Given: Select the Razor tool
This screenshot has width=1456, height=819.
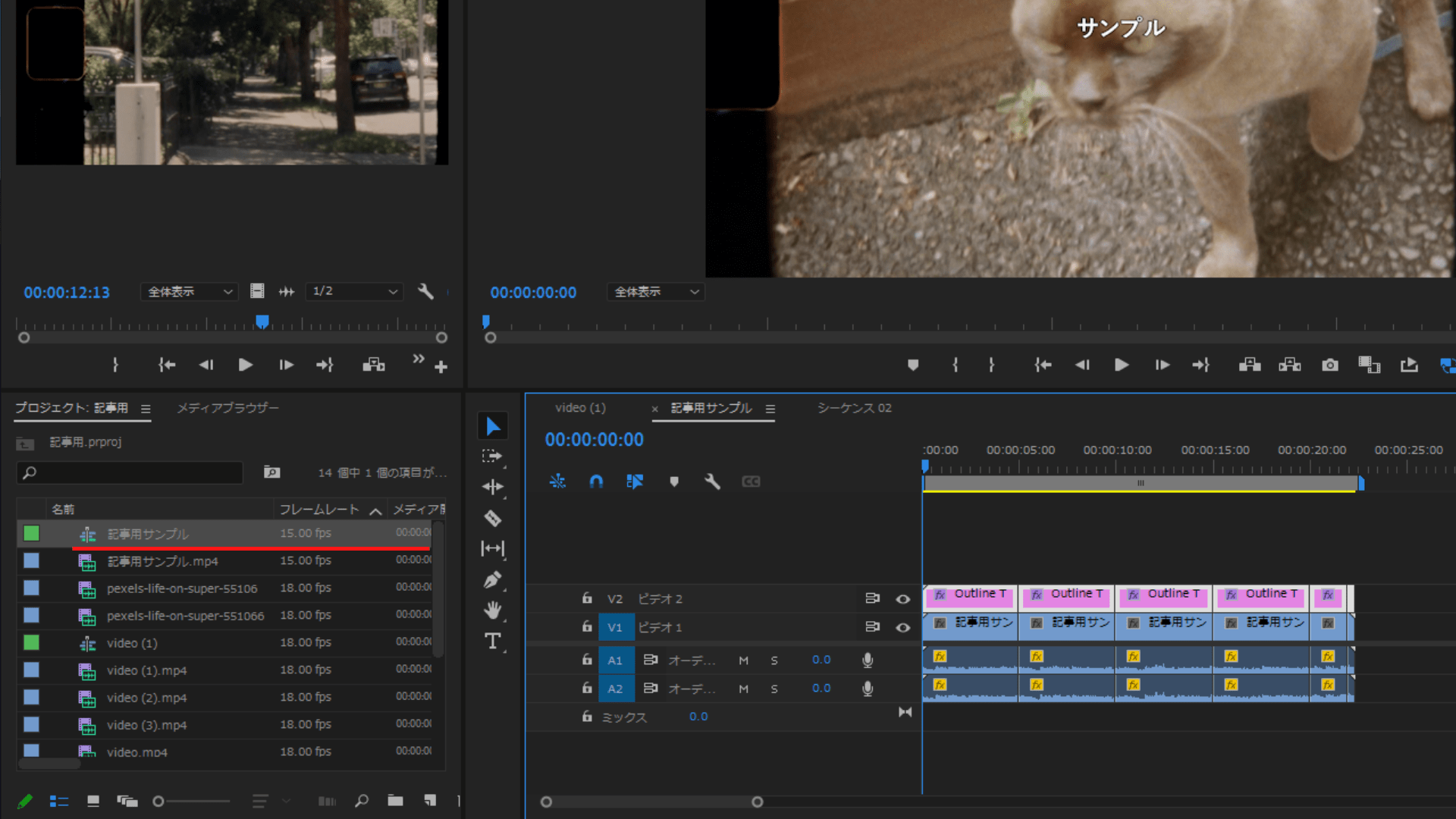Looking at the screenshot, I should 493,519.
